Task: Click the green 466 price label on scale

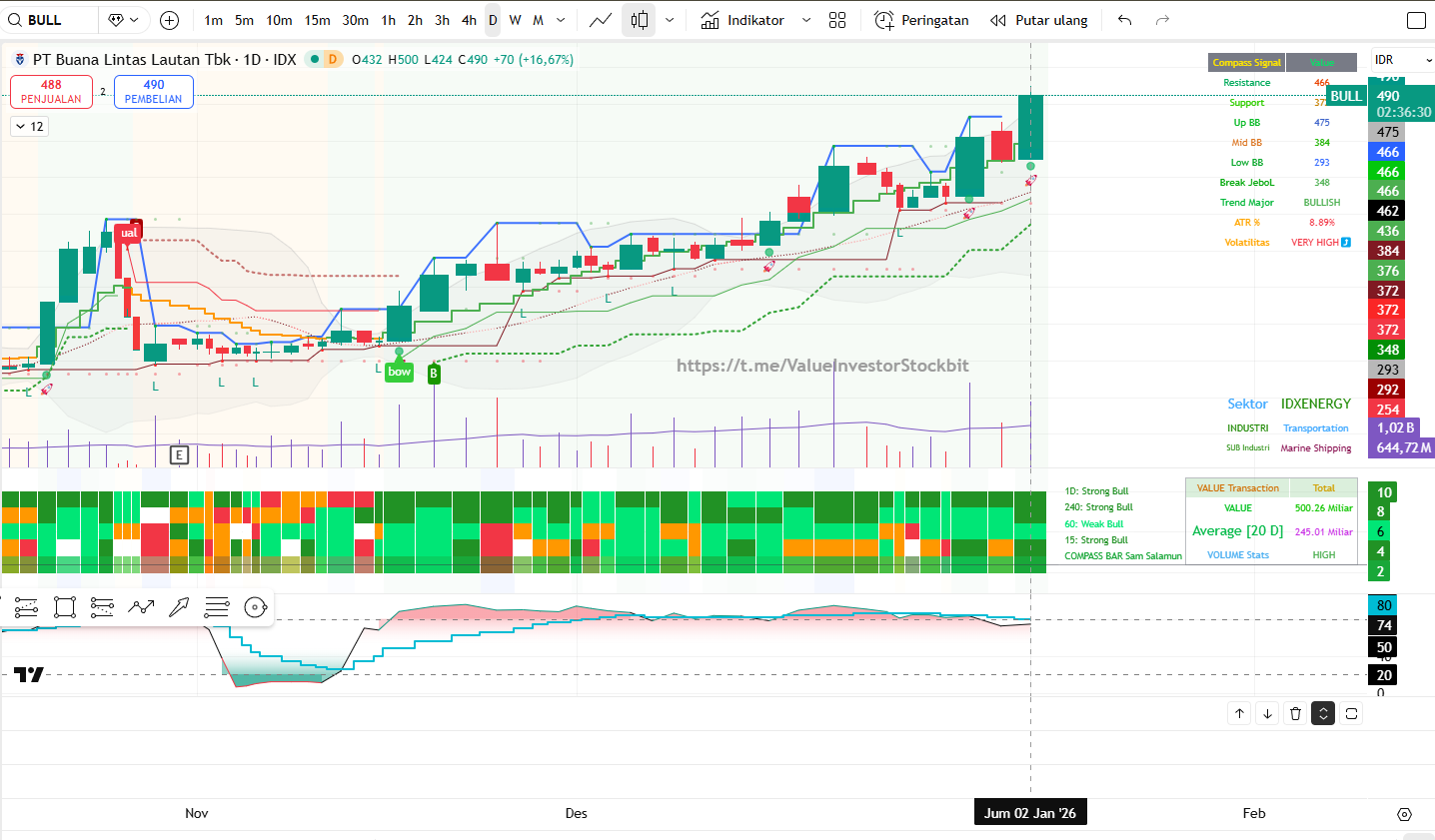Action: (x=1387, y=172)
